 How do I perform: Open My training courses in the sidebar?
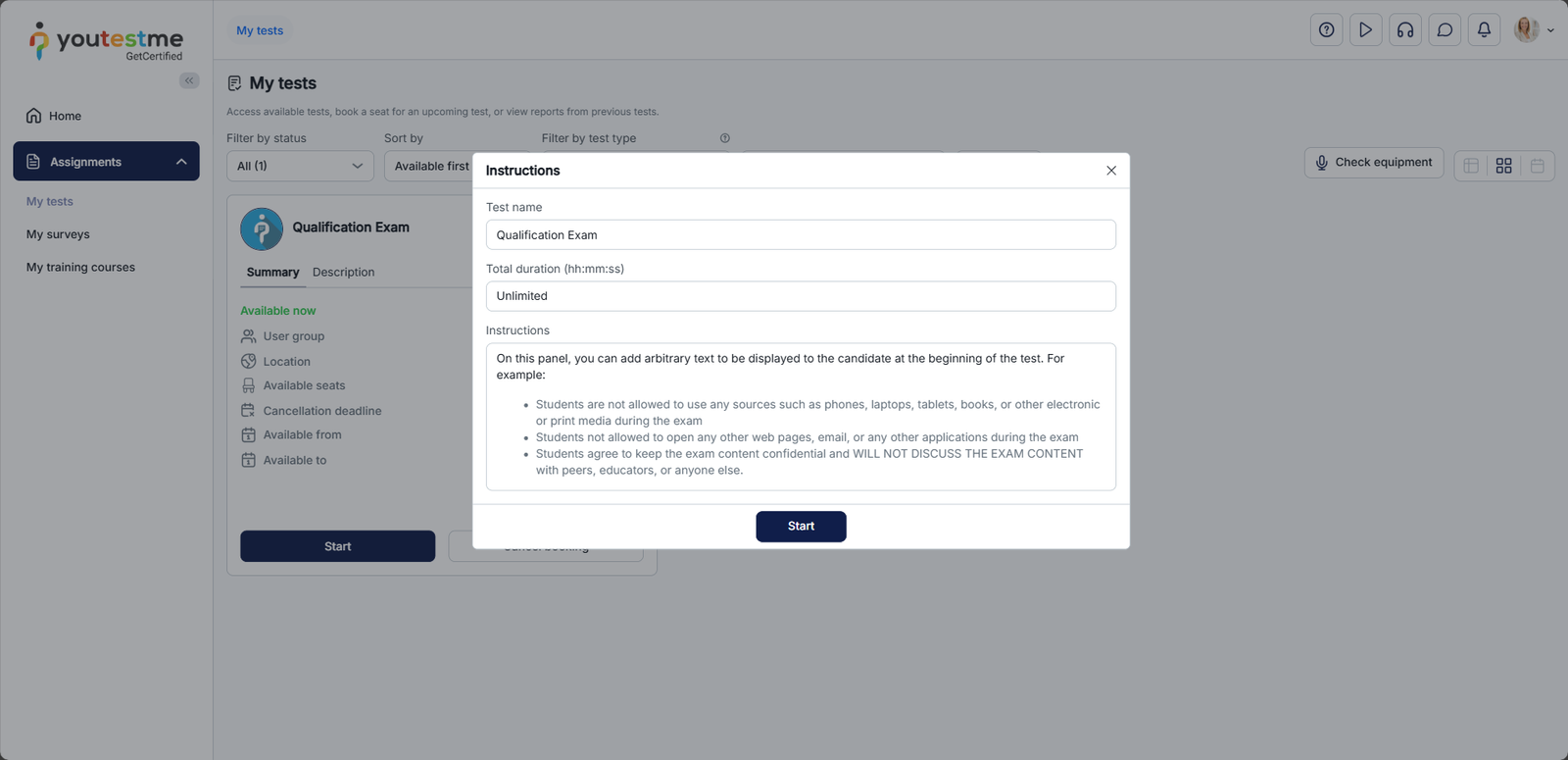point(80,268)
